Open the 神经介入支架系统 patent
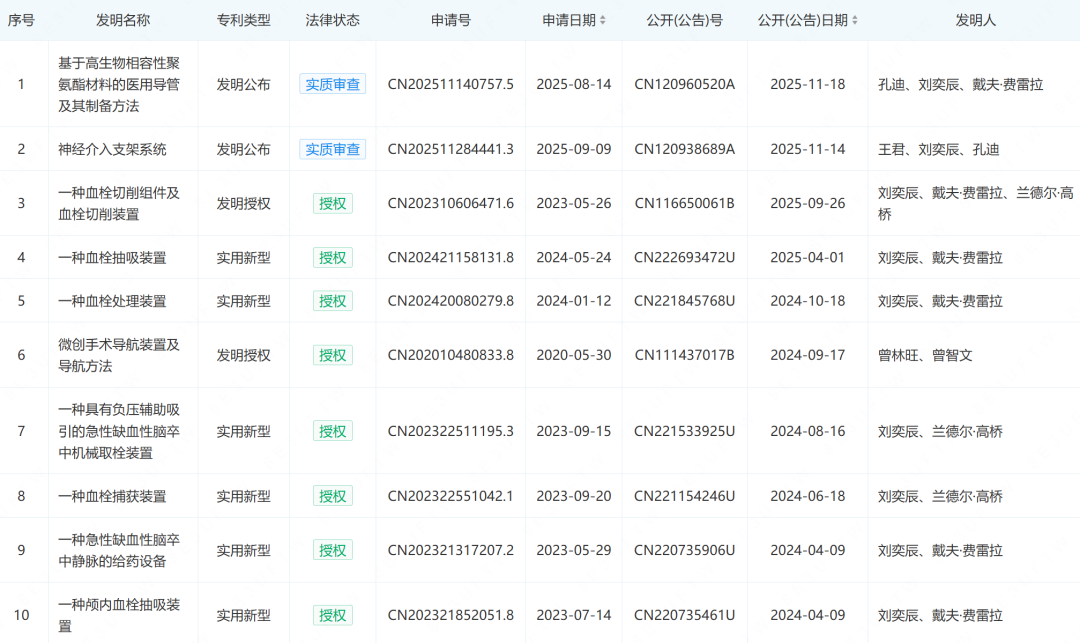1080x643 pixels. click(x=112, y=149)
